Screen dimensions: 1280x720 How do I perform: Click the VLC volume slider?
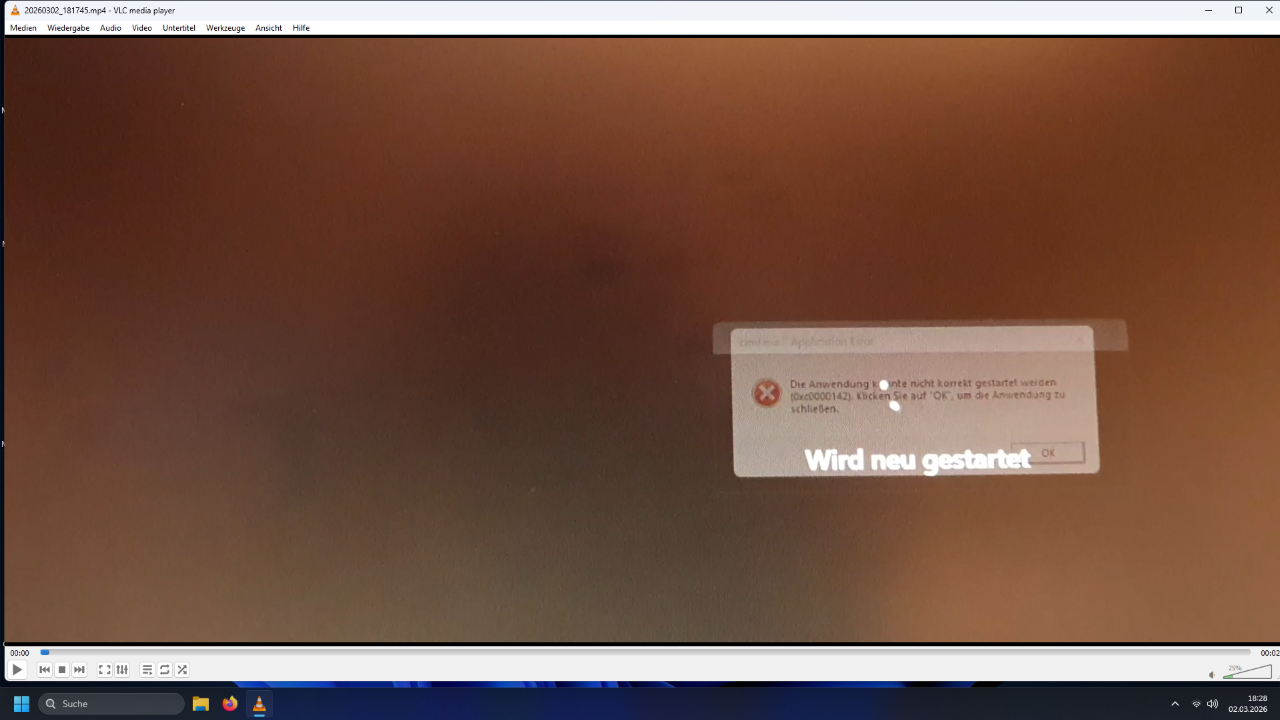(1246, 672)
